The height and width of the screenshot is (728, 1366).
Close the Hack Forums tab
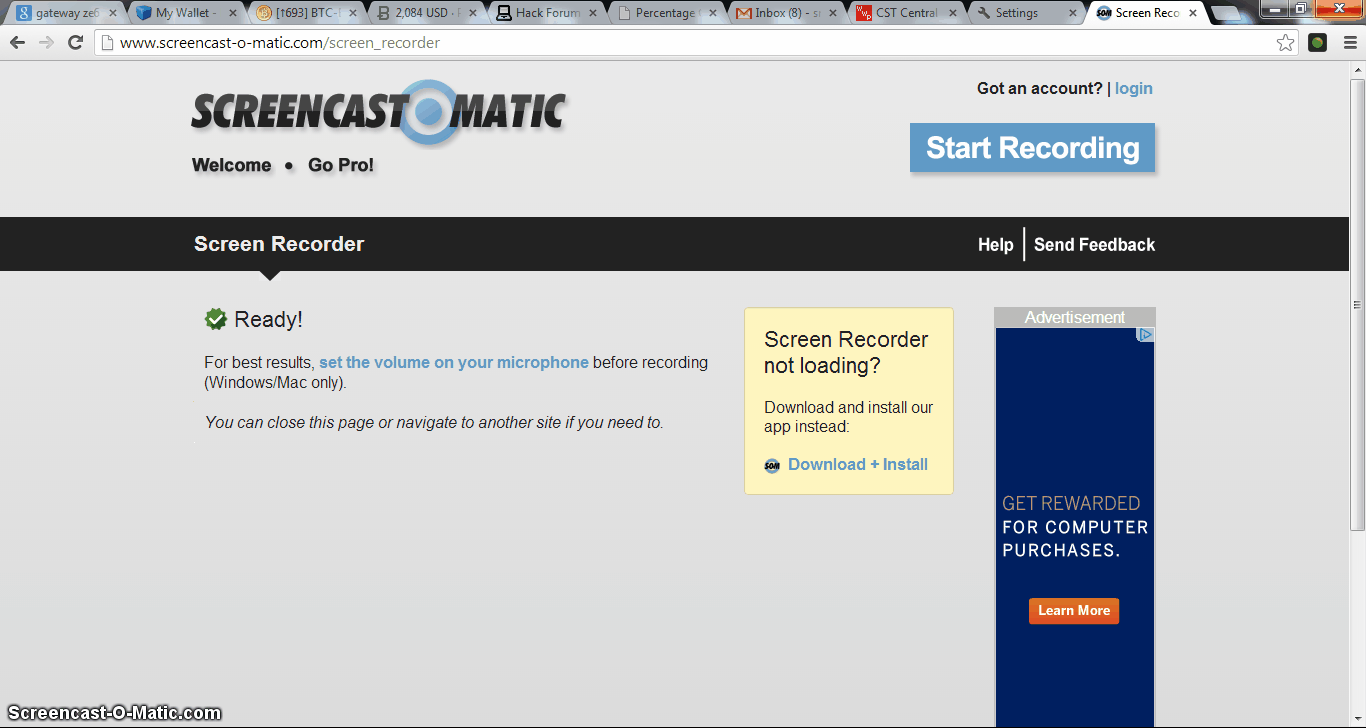tap(592, 13)
